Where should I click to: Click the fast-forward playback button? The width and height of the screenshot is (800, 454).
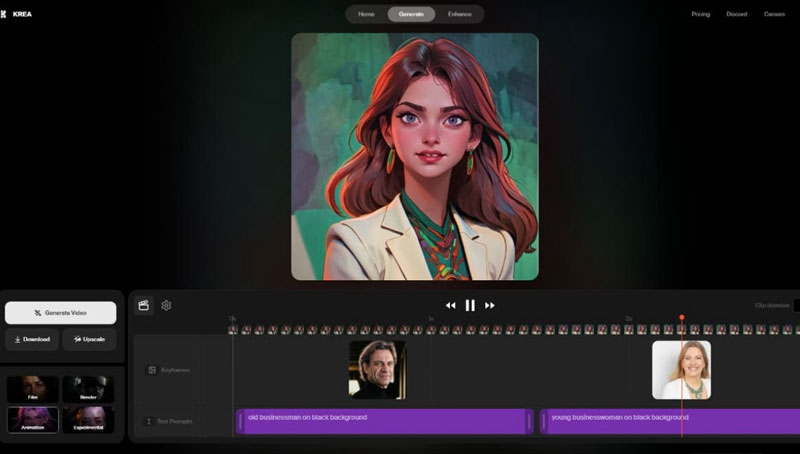(490, 305)
